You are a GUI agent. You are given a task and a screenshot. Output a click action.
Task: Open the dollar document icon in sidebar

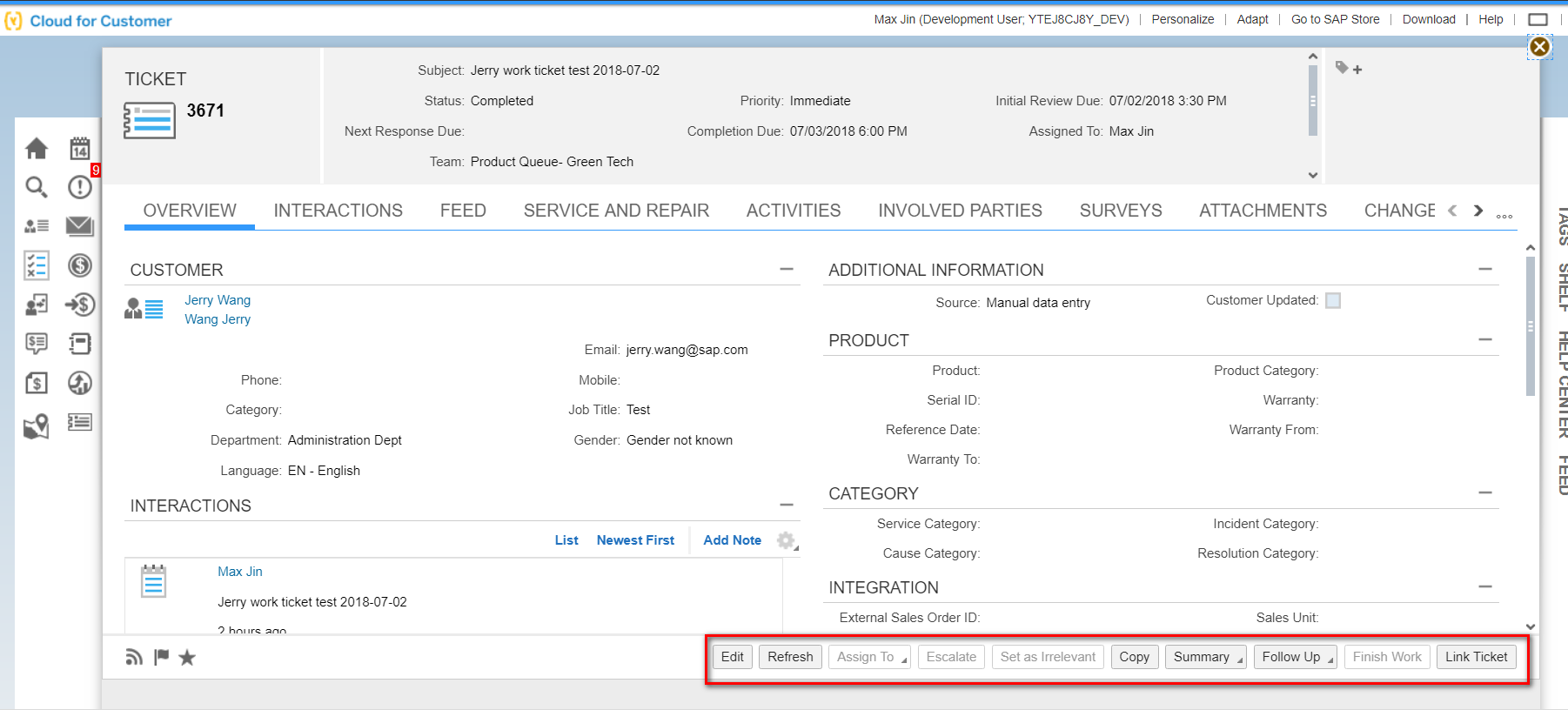(37, 383)
